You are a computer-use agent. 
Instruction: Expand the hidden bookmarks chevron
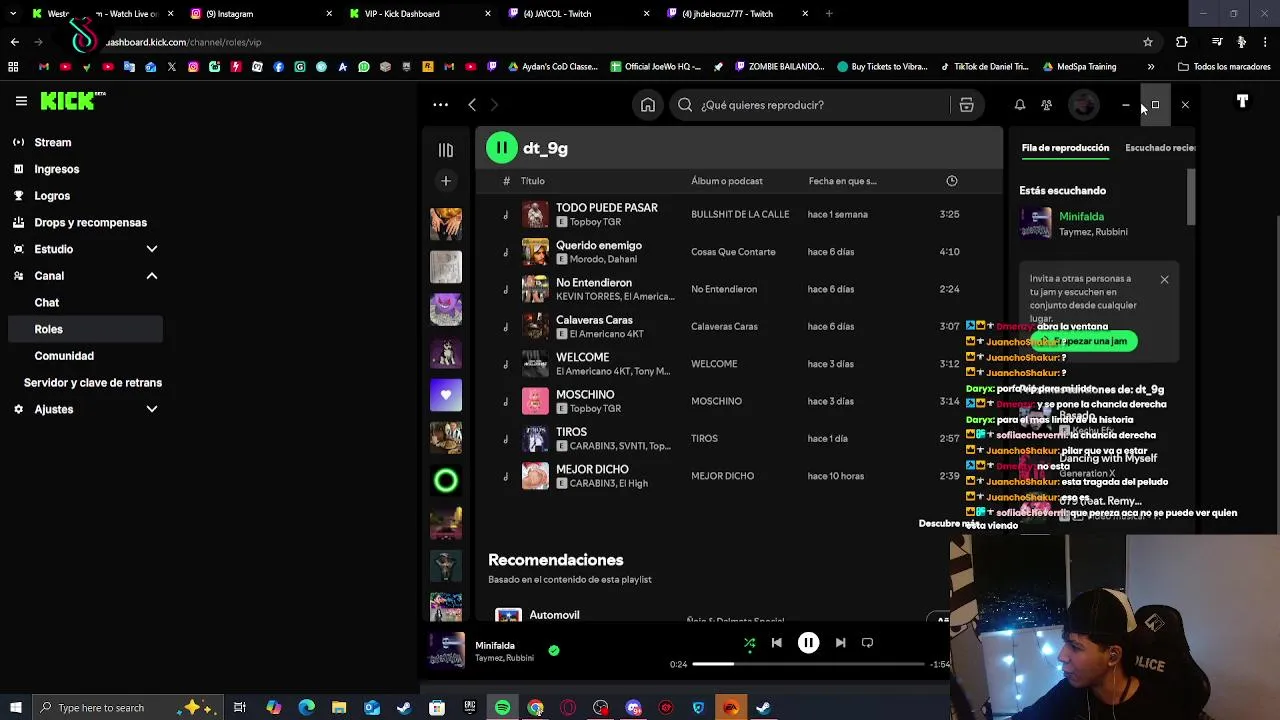1151,67
